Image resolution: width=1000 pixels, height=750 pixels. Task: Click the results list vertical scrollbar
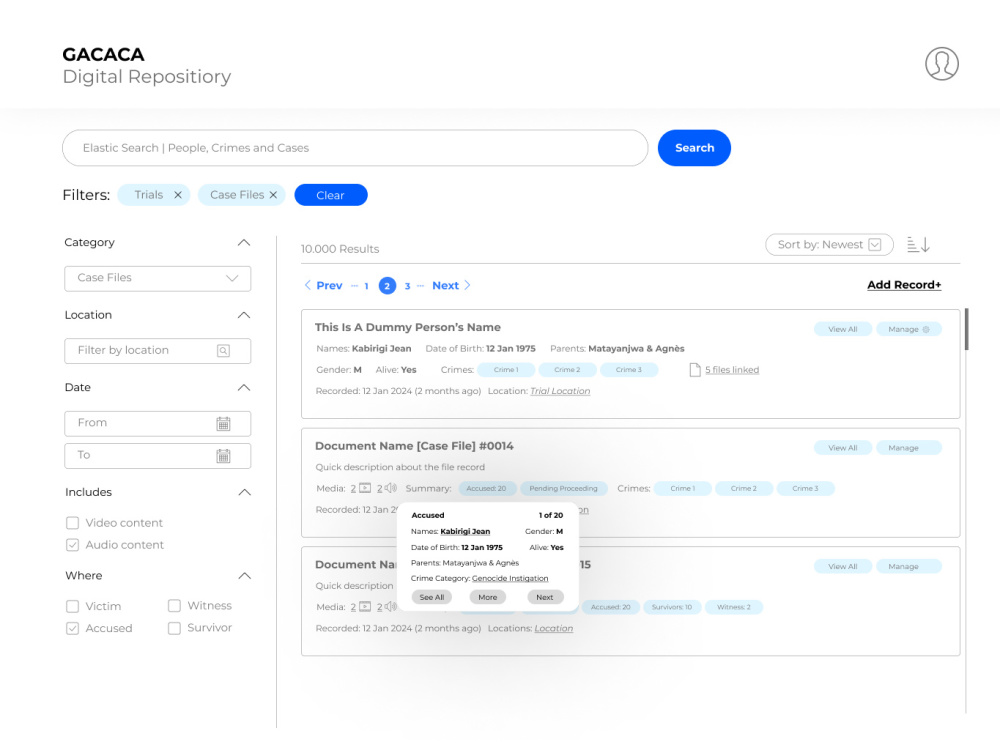[x=967, y=330]
